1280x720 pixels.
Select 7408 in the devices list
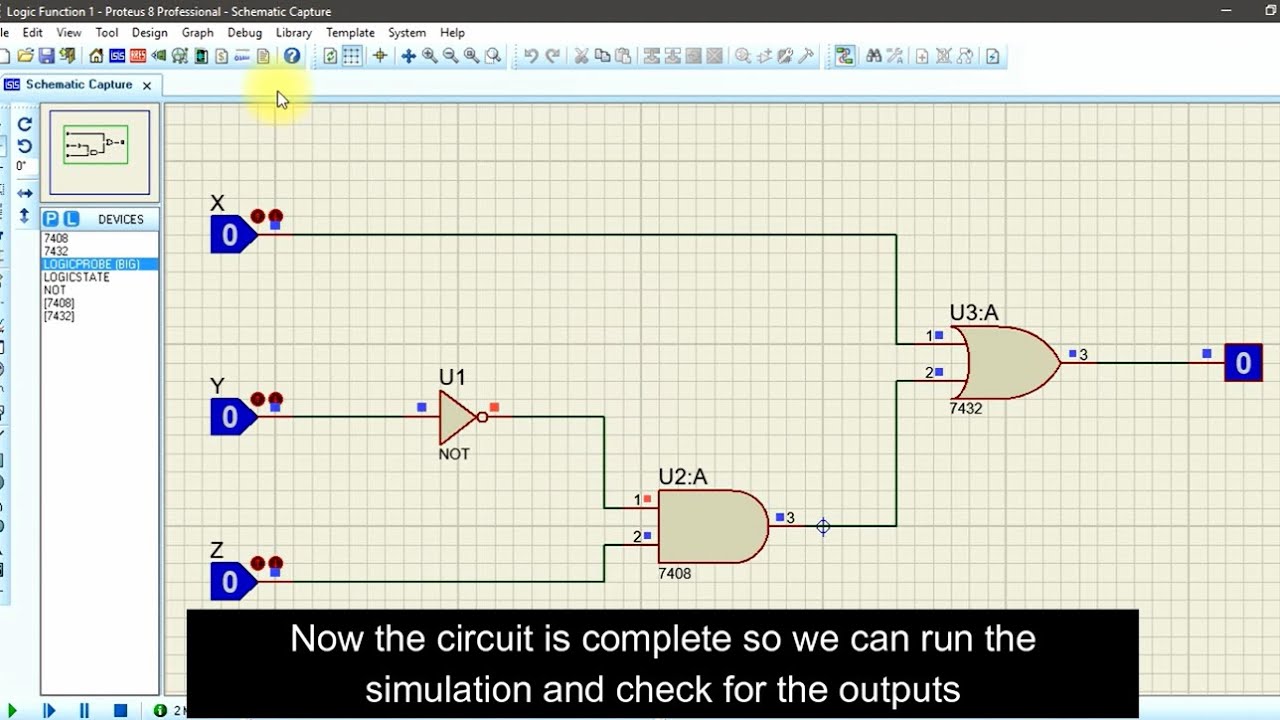tap(56, 239)
